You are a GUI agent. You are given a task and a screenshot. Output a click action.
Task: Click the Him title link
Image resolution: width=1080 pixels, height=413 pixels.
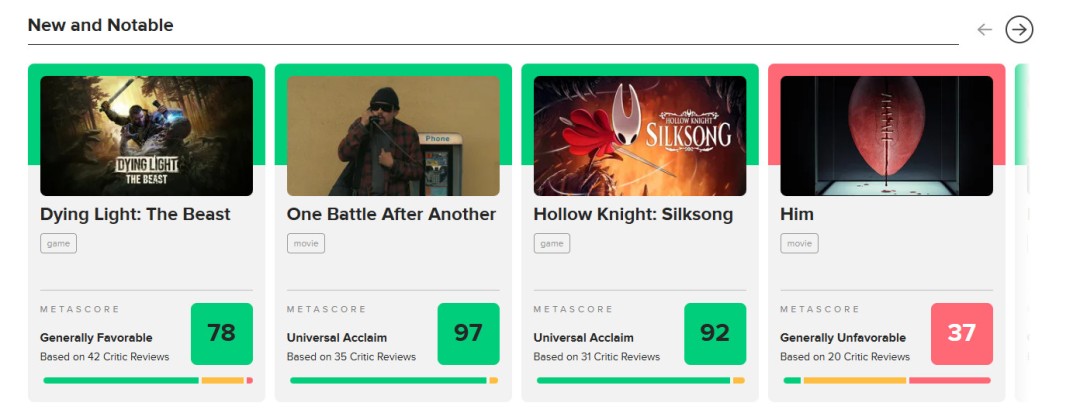(797, 214)
